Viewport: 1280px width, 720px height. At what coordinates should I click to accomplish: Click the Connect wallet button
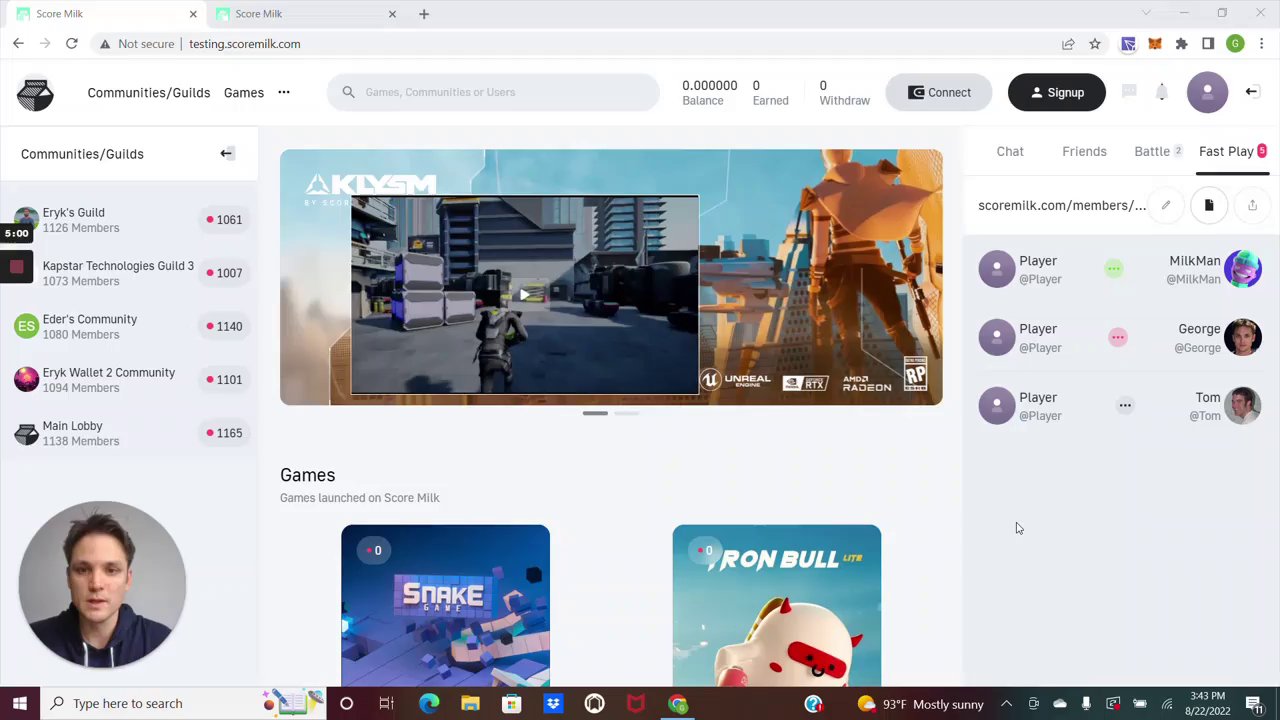tap(939, 92)
